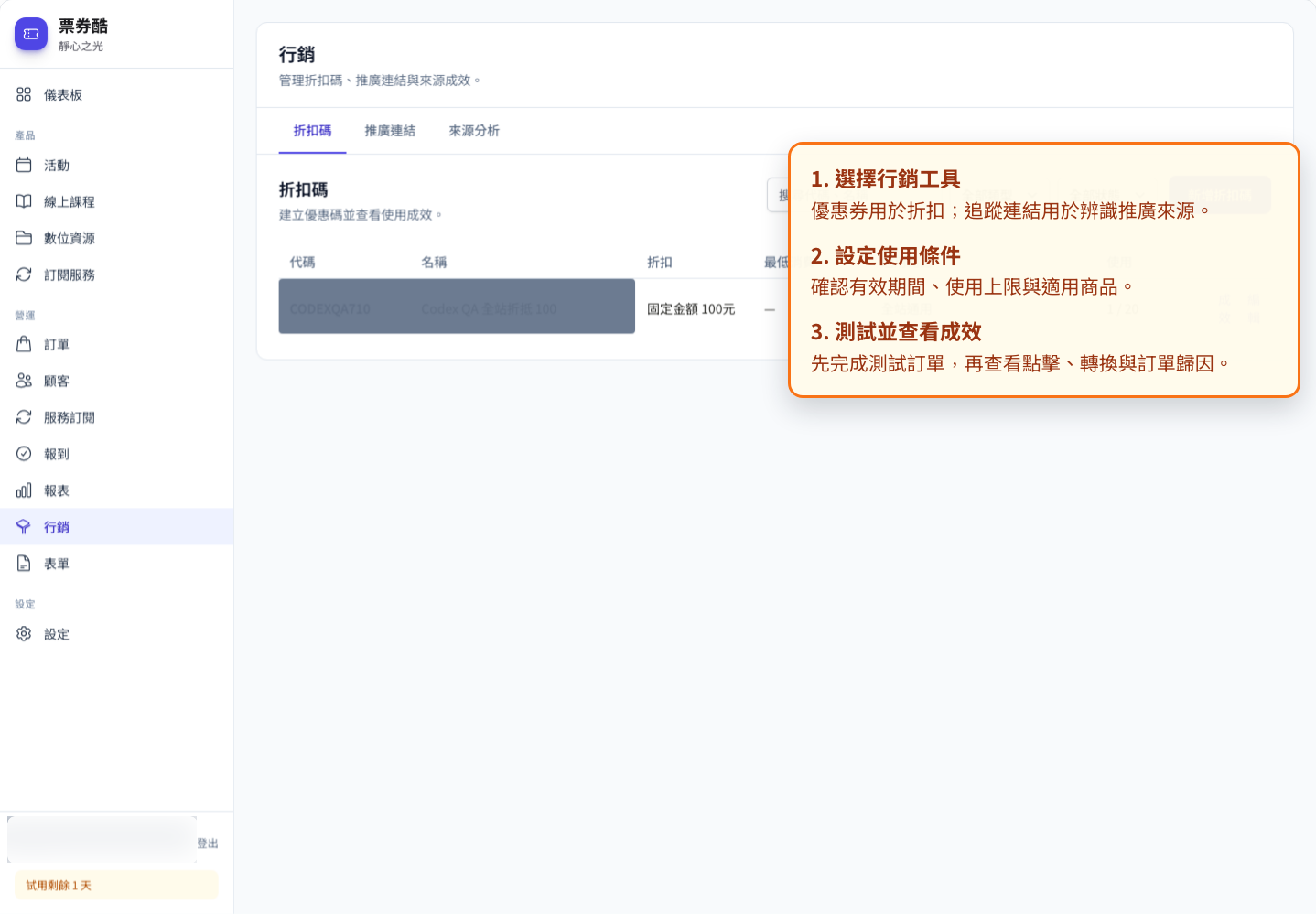This screenshot has height=915, width=1316.
Task: Open 數位資源 digital resources folder
Action: tap(116, 239)
